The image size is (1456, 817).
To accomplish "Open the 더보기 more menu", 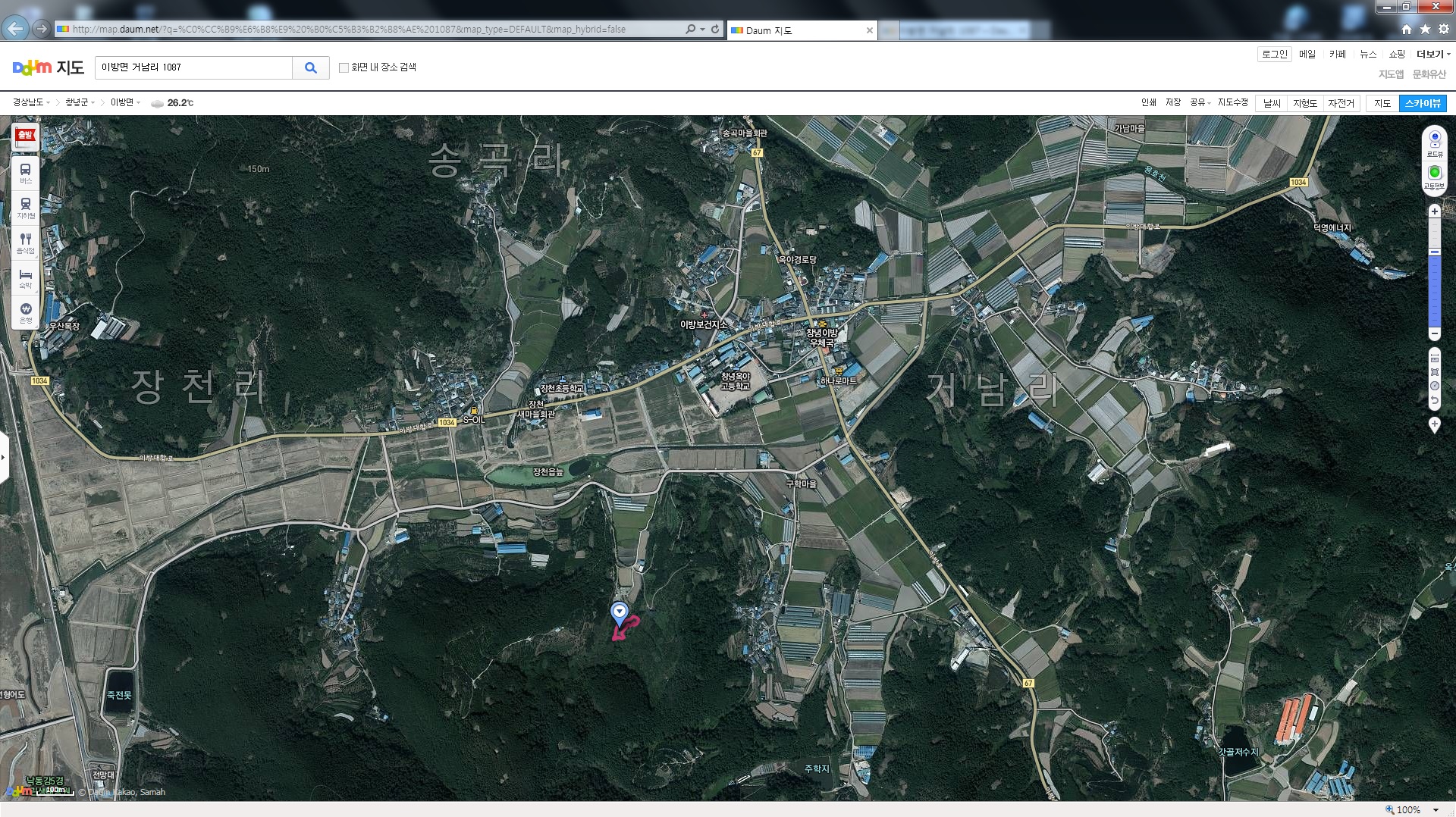I will pos(1432,54).
